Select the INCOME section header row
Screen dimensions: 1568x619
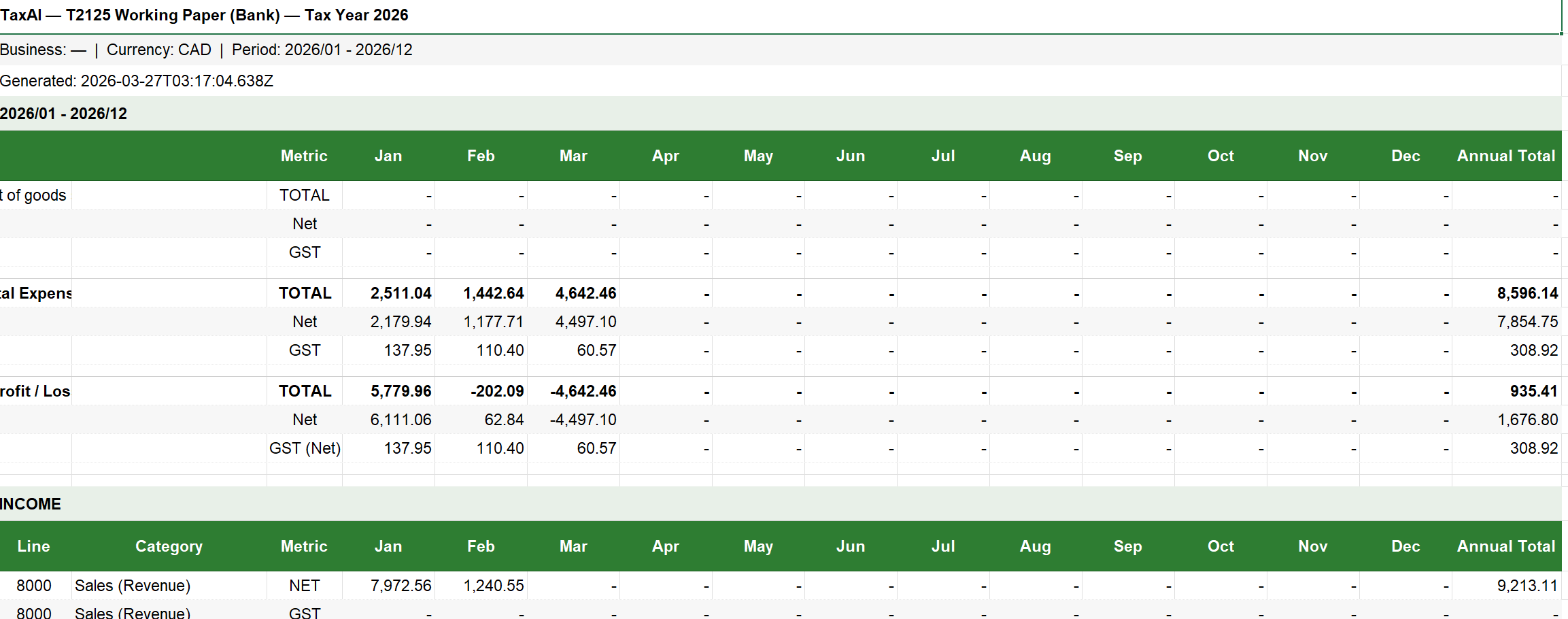(x=31, y=504)
